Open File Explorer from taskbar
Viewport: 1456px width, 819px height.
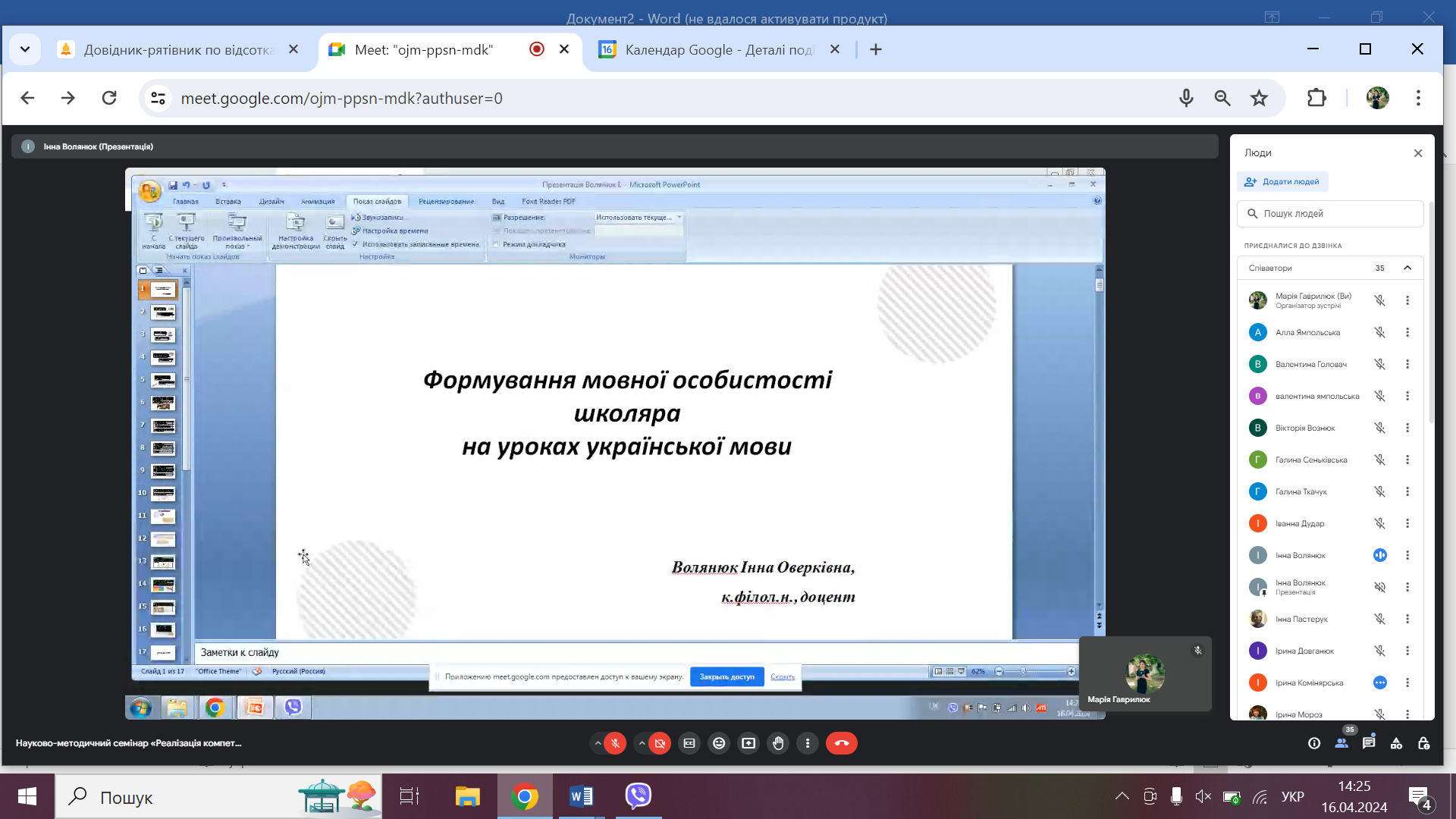(x=467, y=796)
